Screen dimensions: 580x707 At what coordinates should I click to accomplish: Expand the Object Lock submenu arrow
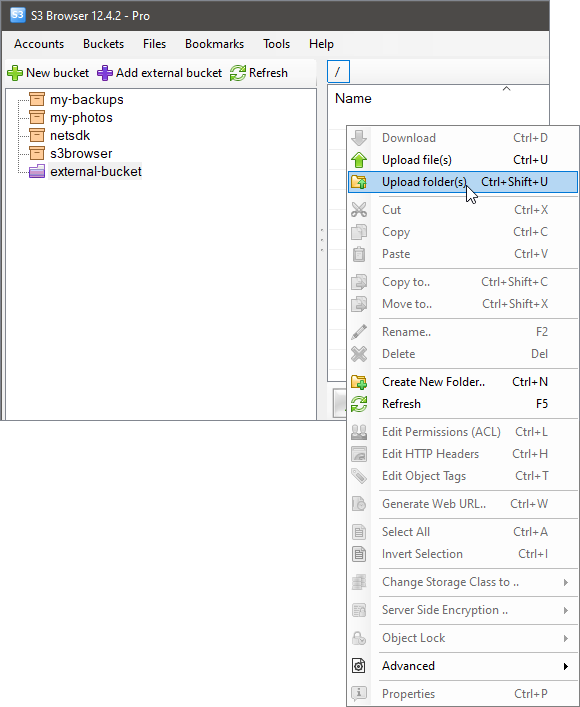pyautogui.click(x=566, y=638)
